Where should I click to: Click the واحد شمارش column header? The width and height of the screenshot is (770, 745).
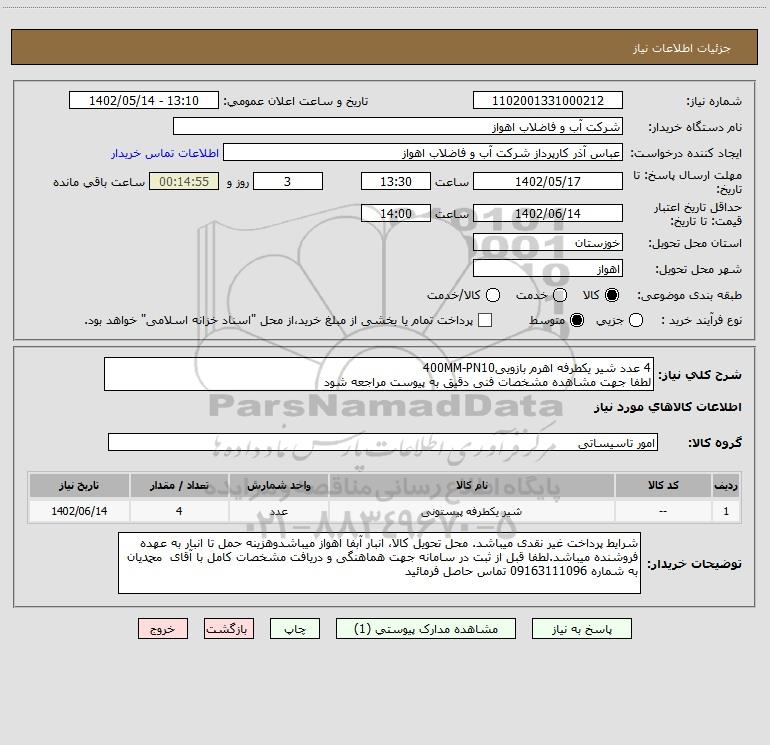click(278, 485)
